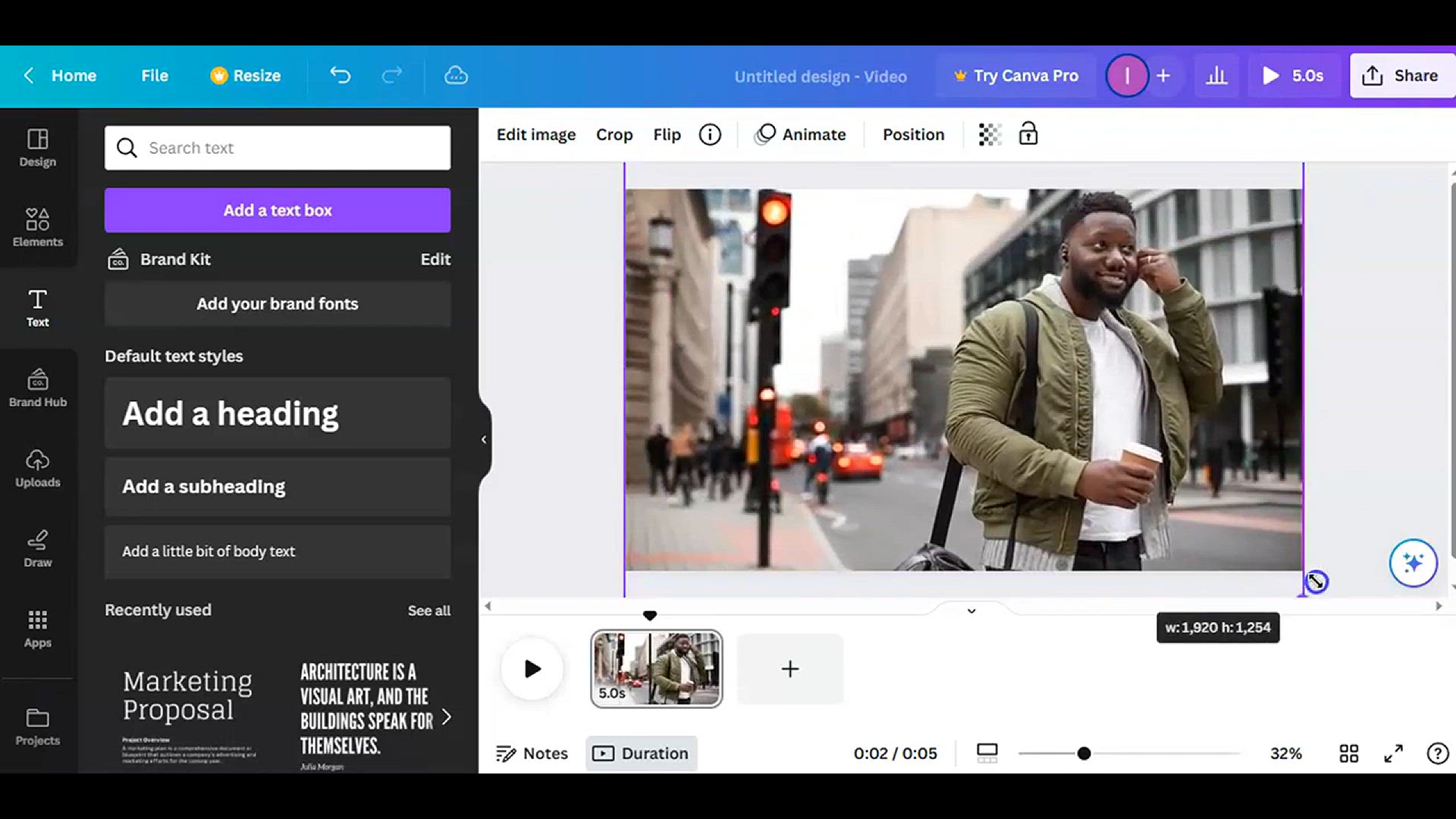Insert Add a subheading text style
Image resolution: width=1456 pixels, height=819 pixels.
pyautogui.click(x=278, y=487)
